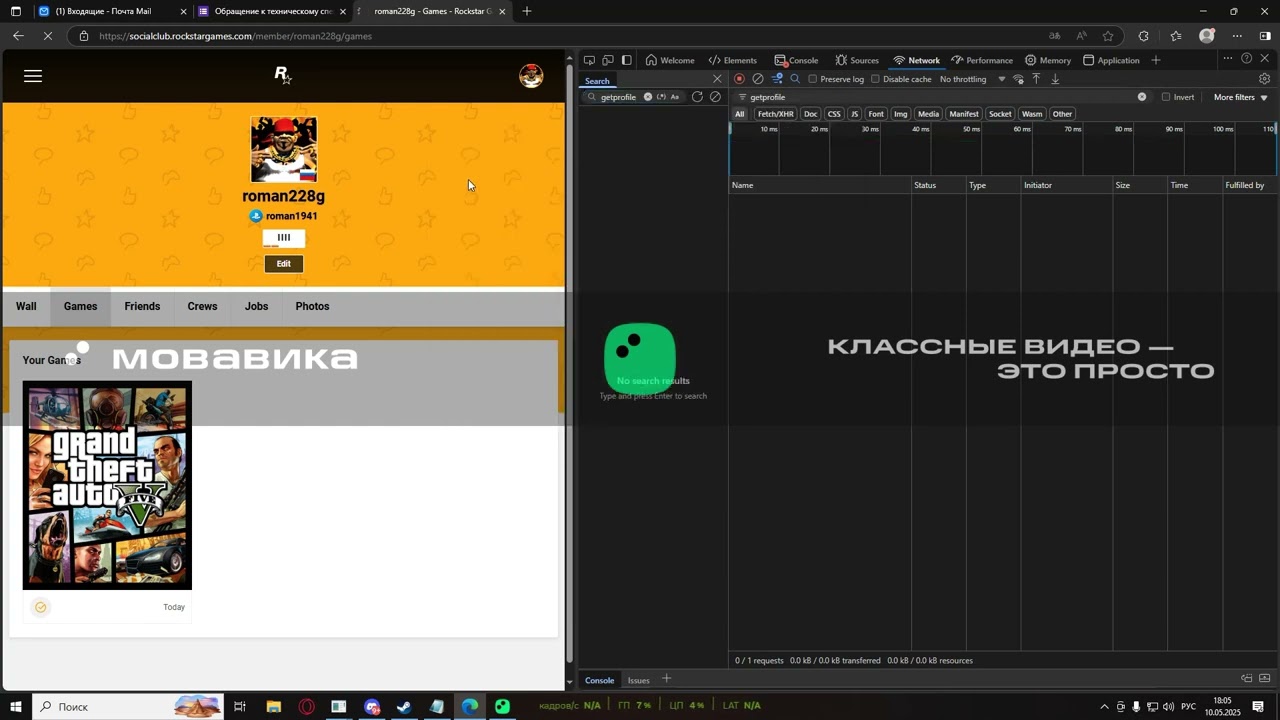
Task: Open the Issues drawer tab
Action: click(638, 681)
